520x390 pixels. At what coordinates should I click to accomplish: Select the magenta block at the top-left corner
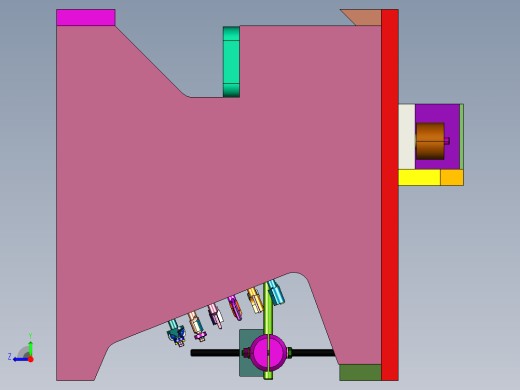[86, 17]
